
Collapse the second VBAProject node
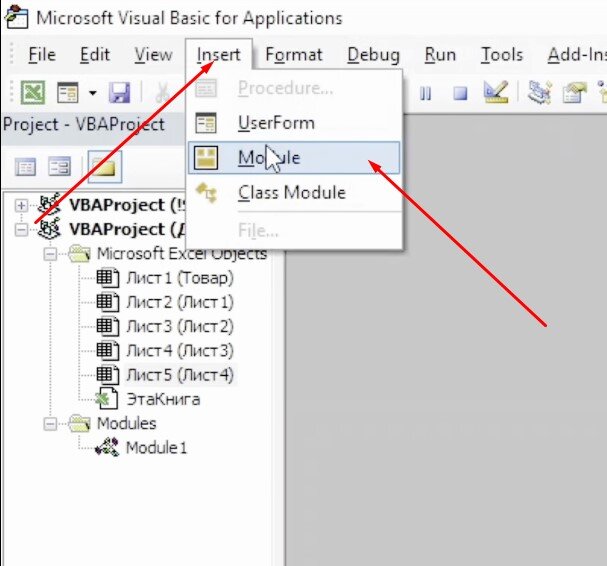coord(21,230)
